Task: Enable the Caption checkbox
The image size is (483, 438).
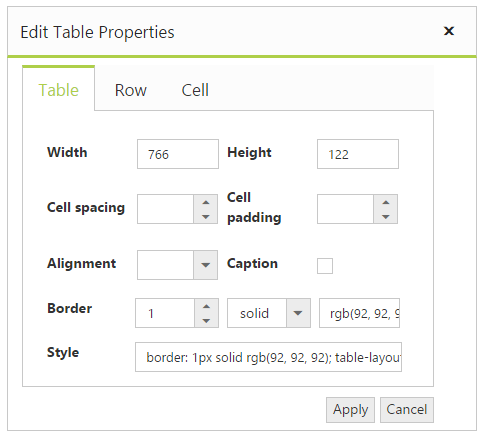Action: click(x=325, y=266)
